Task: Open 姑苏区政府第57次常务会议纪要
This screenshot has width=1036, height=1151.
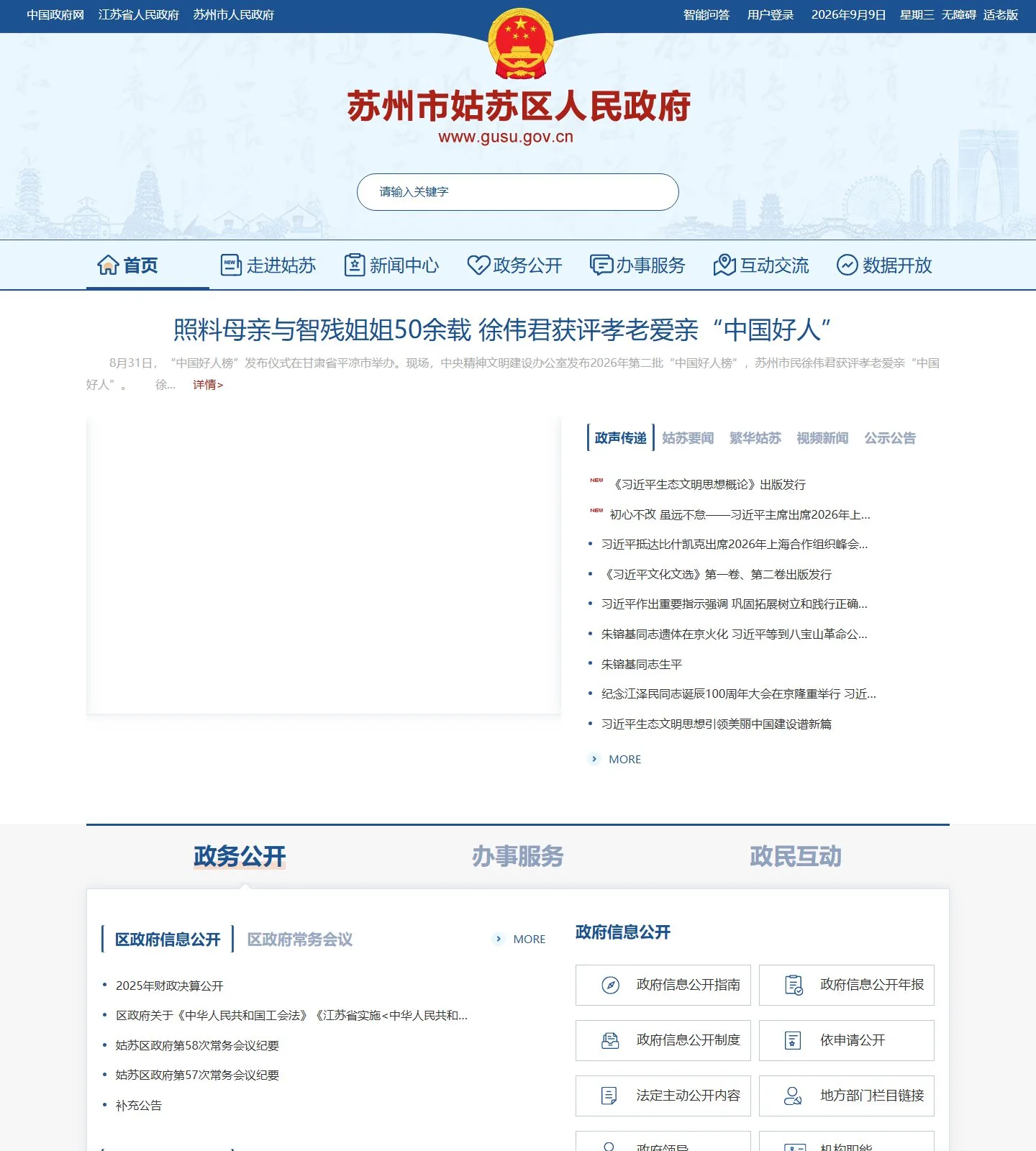Action: (197, 1075)
